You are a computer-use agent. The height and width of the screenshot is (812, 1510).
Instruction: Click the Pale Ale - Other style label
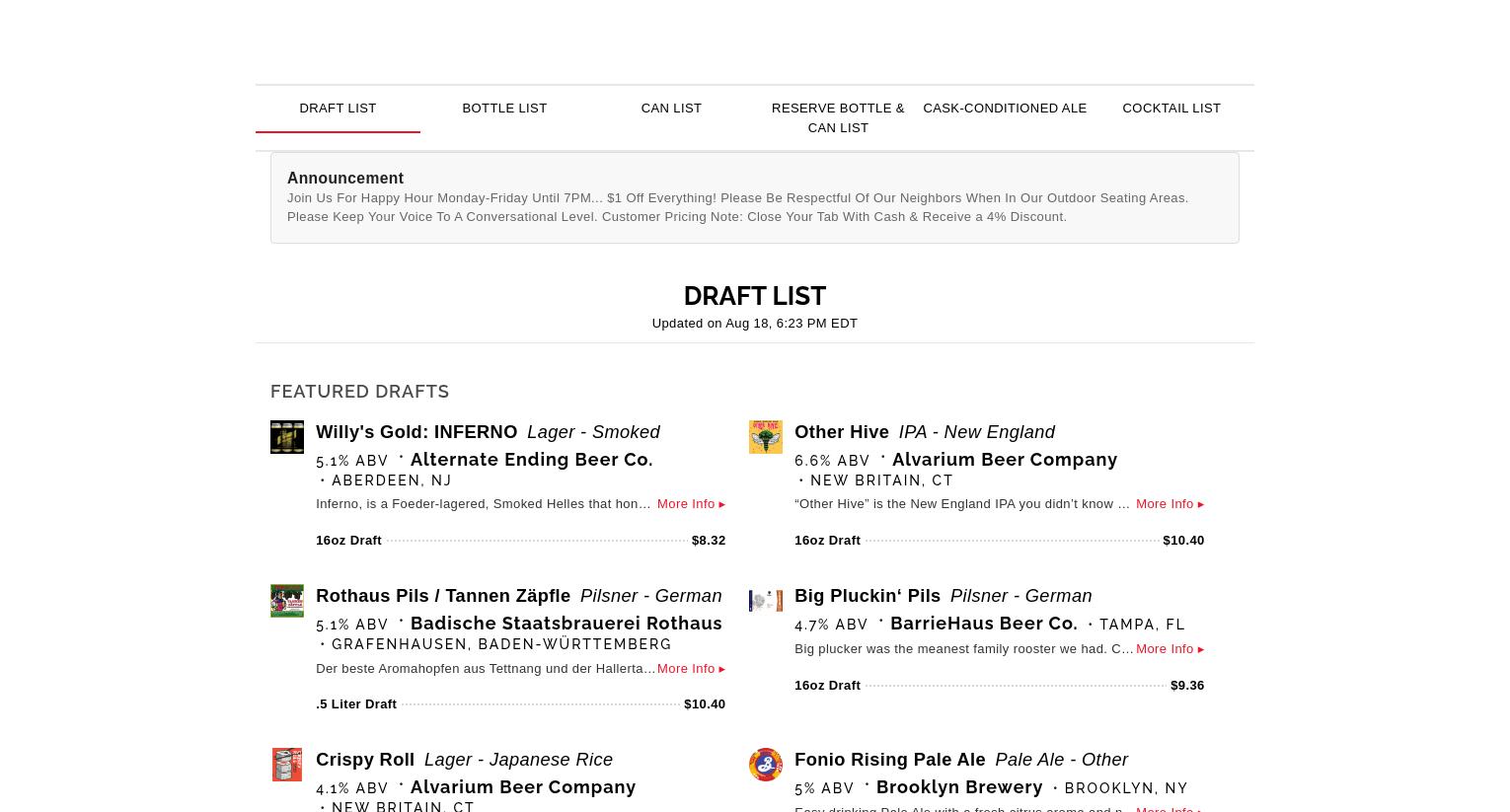pos(1062,760)
